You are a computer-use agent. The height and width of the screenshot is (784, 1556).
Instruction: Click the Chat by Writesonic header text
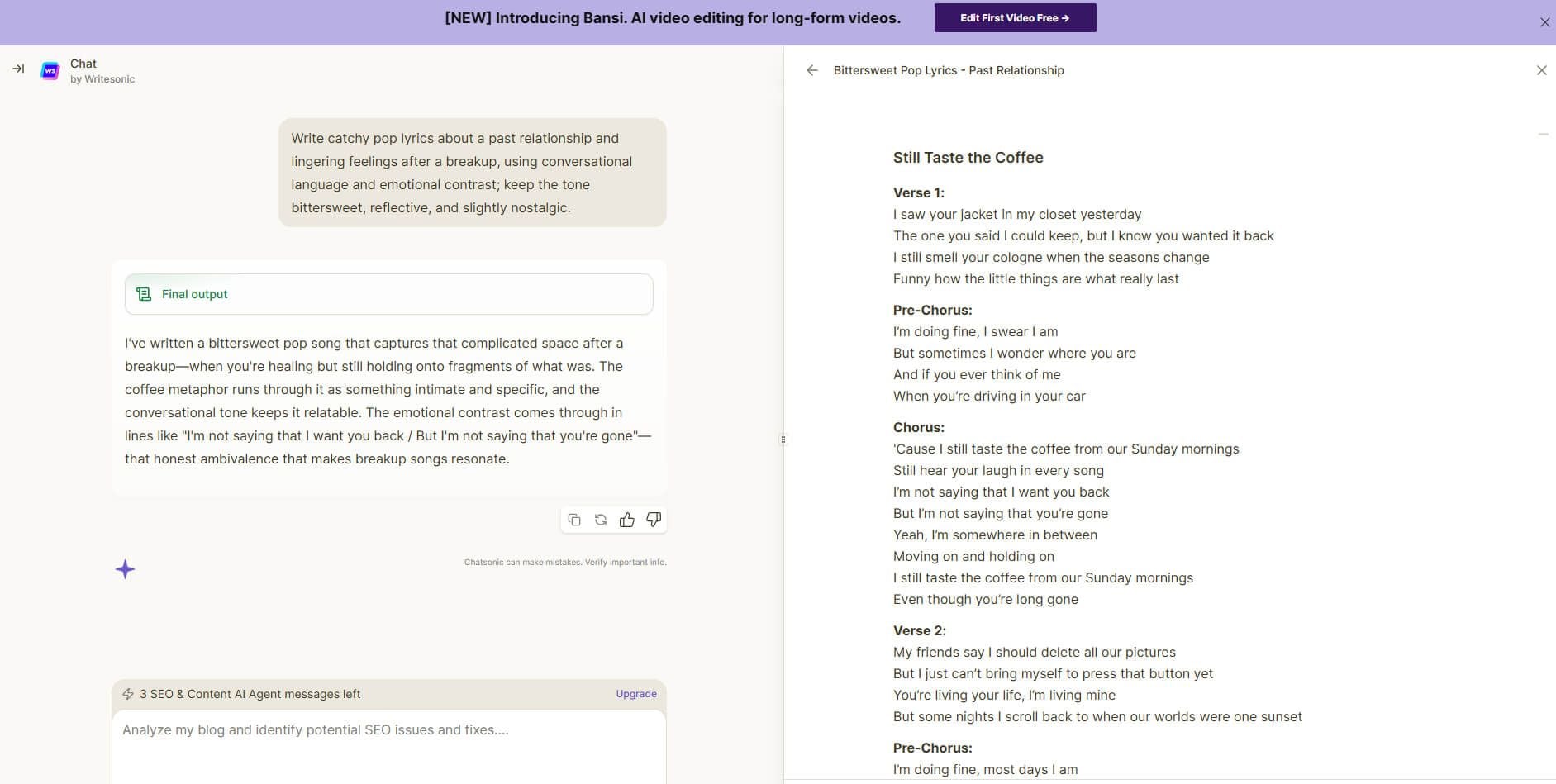tap(102, 71)
